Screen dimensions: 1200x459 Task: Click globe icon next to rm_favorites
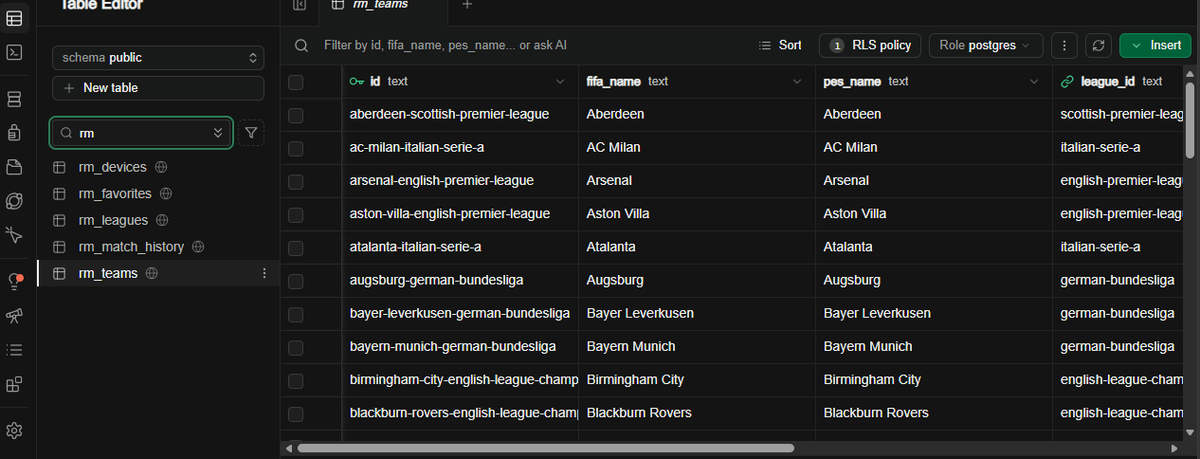(165, 193)
